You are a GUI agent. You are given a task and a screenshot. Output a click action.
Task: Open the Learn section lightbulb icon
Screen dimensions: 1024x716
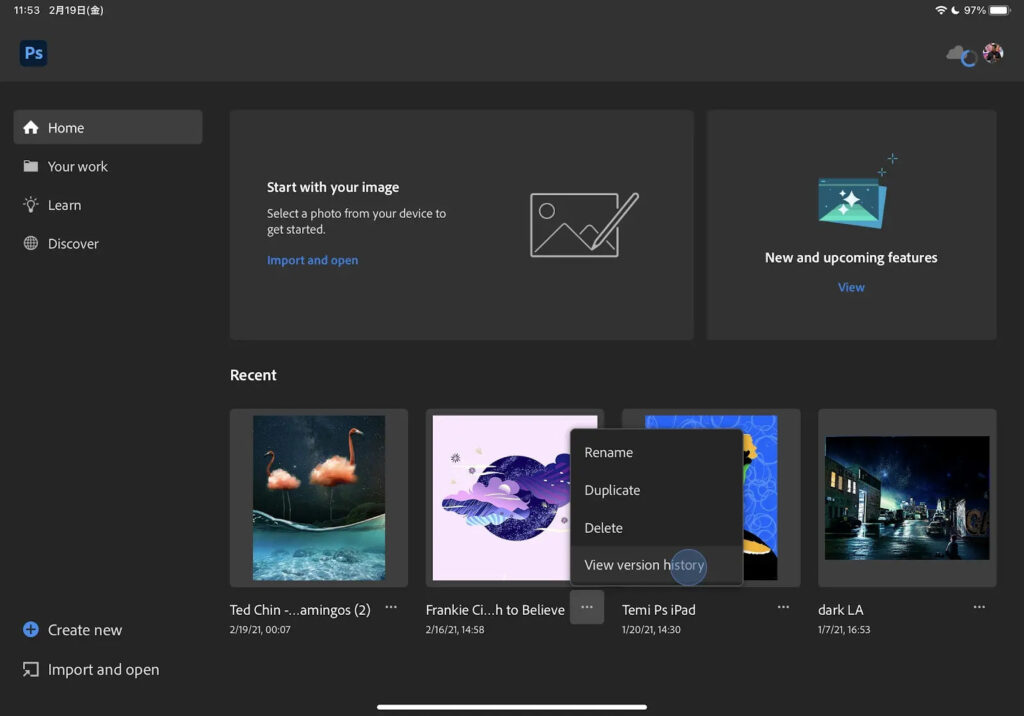[30, 205]
